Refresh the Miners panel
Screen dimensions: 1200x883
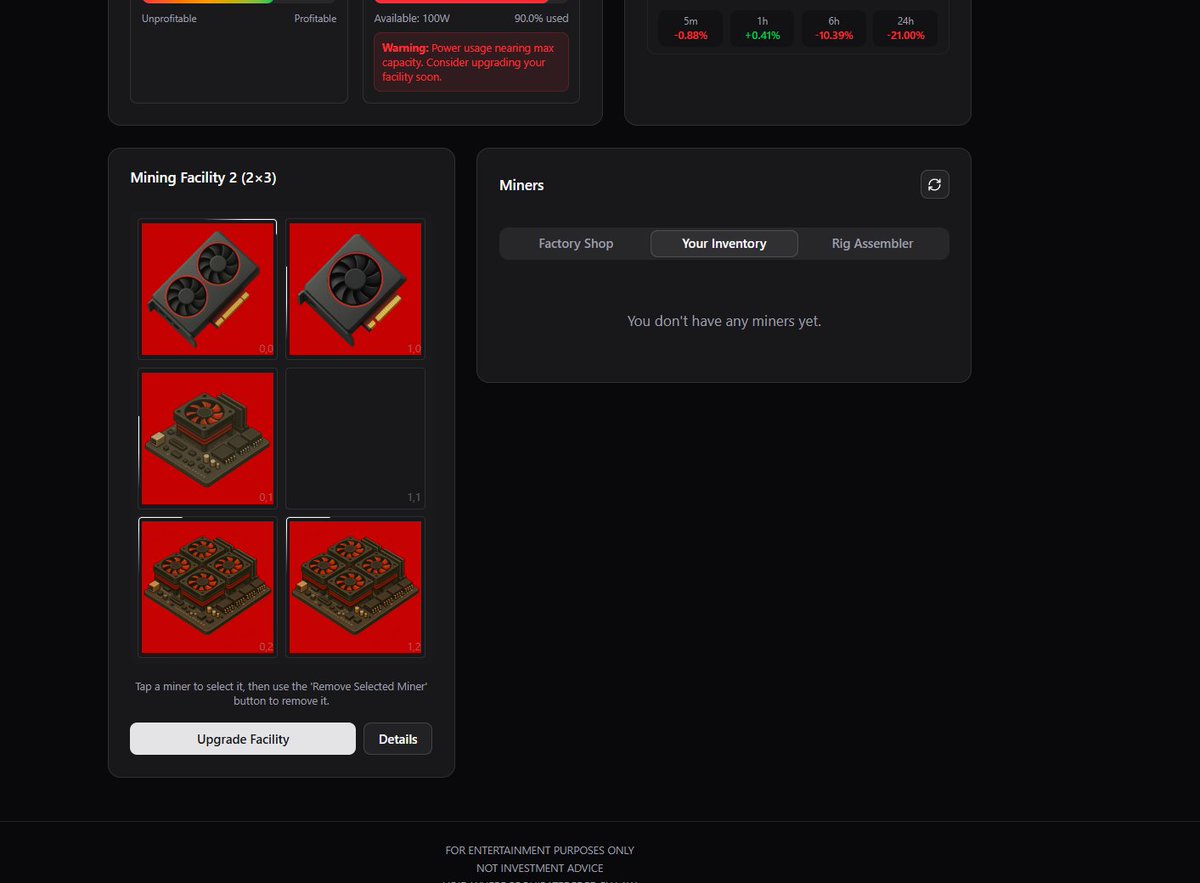coord(935,184)
